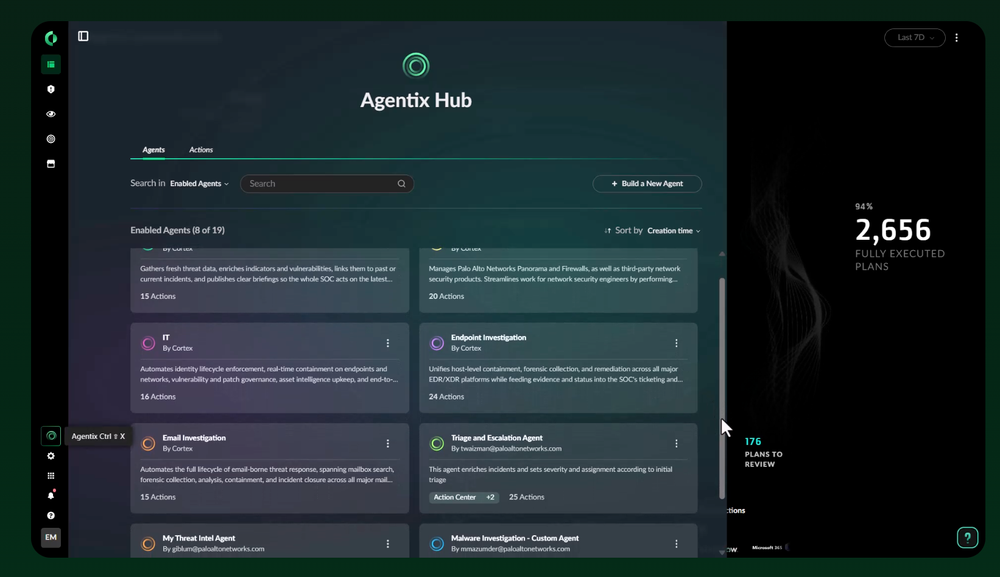
Task: Open the EM user avatar at sidebar bottom
Action: pyautogui.click(x=51, y=537)
